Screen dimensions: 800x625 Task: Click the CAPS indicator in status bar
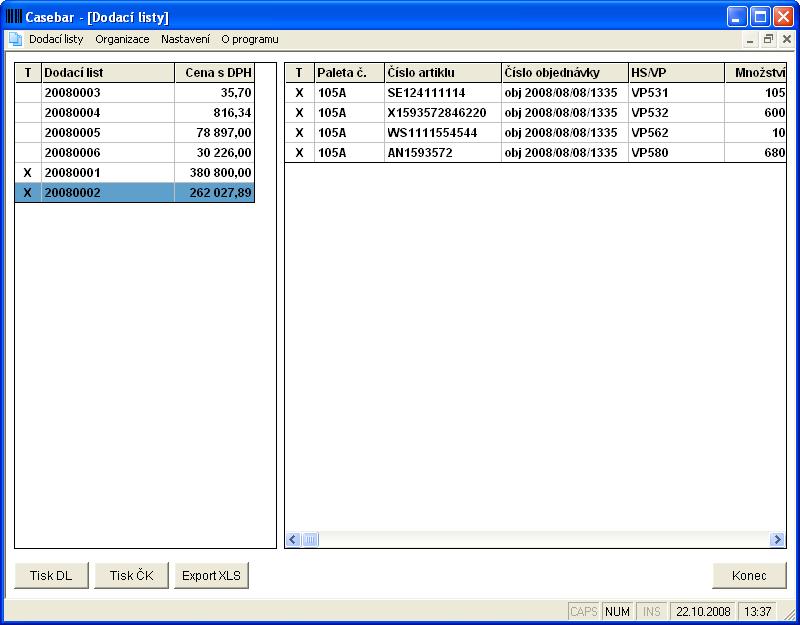coord(584,611)
